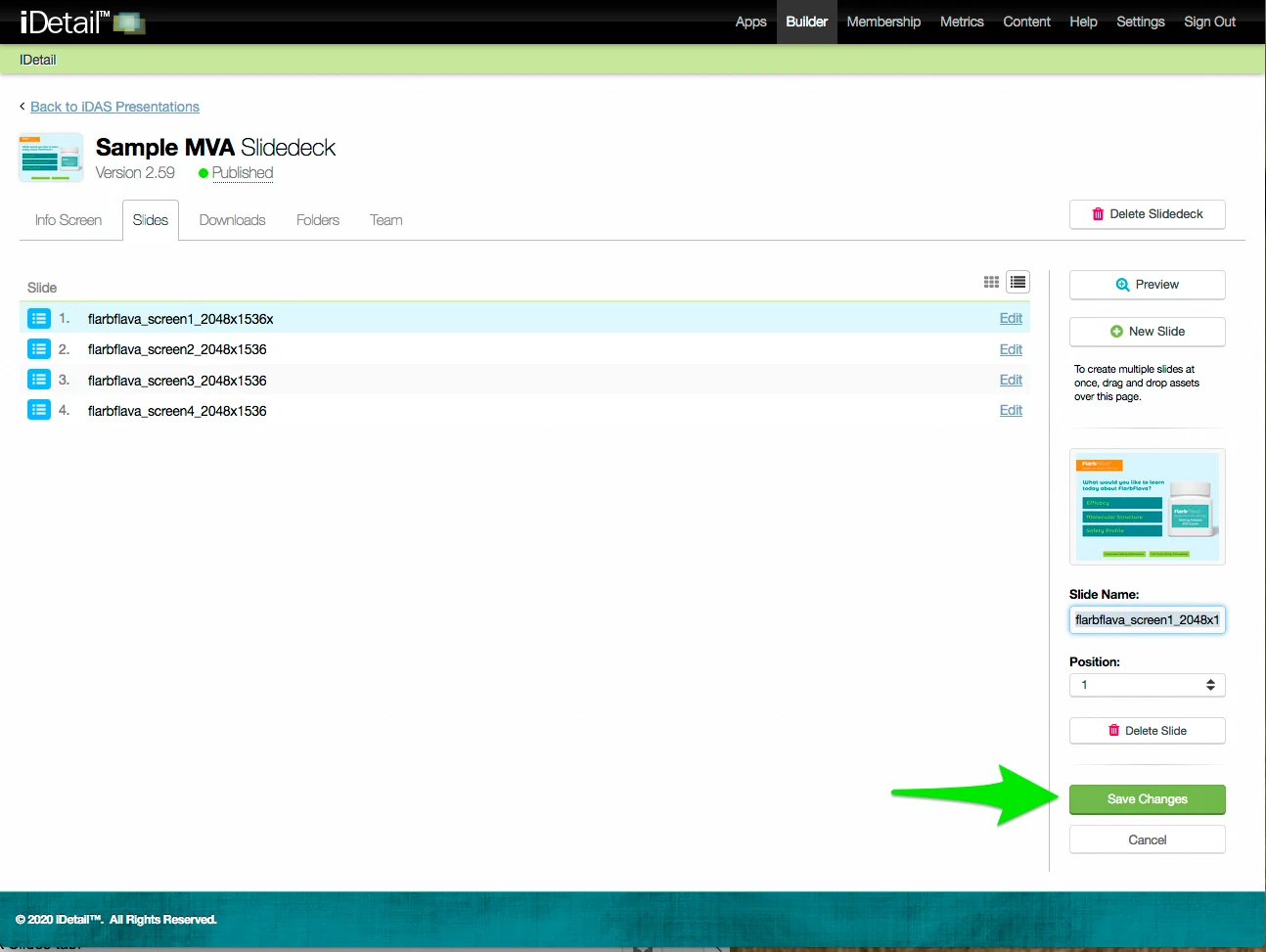1266x952 pixels.
Task: Click the selected slide preview thumbnail
Action: [x=1147, y=507]
